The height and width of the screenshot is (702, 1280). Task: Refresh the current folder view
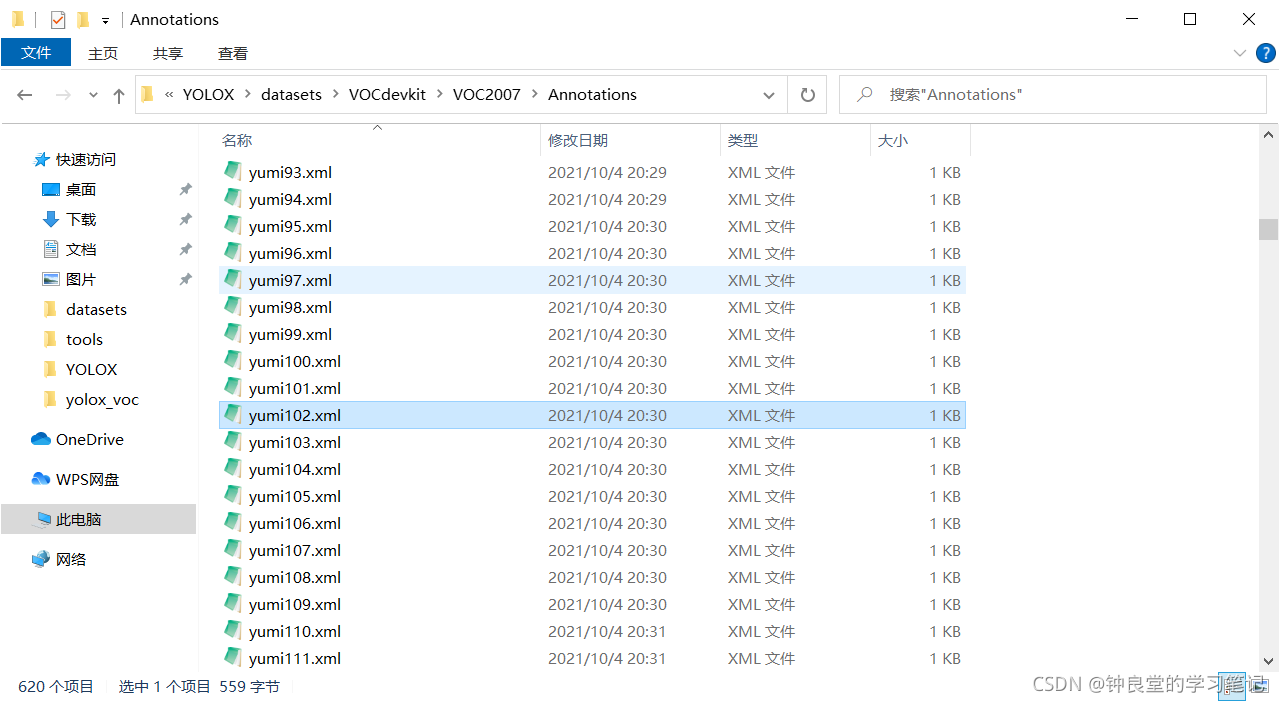tap(807, 95)
